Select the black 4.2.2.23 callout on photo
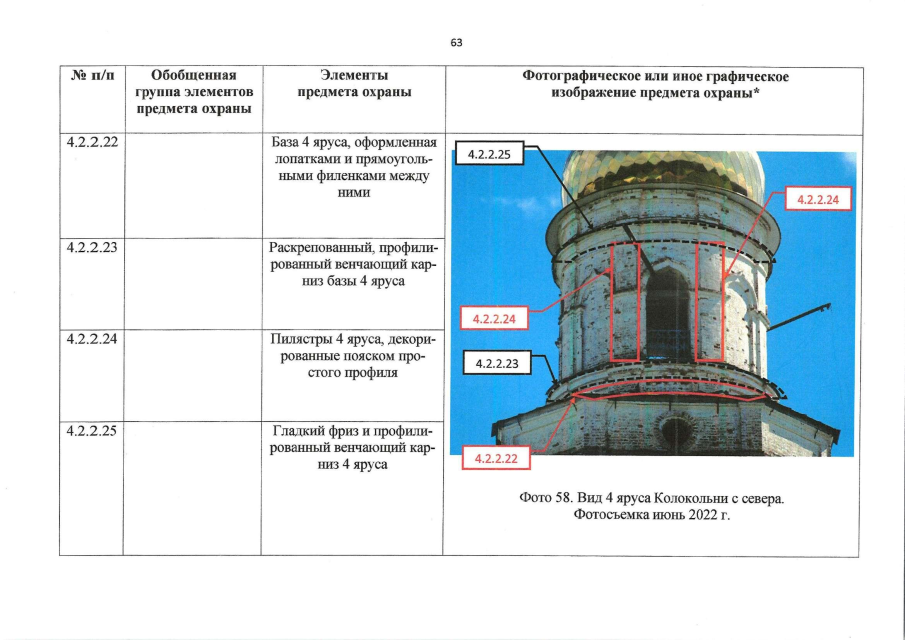Image resolution: width=905 pixels, height=640 pixels. tap(498, 364)
